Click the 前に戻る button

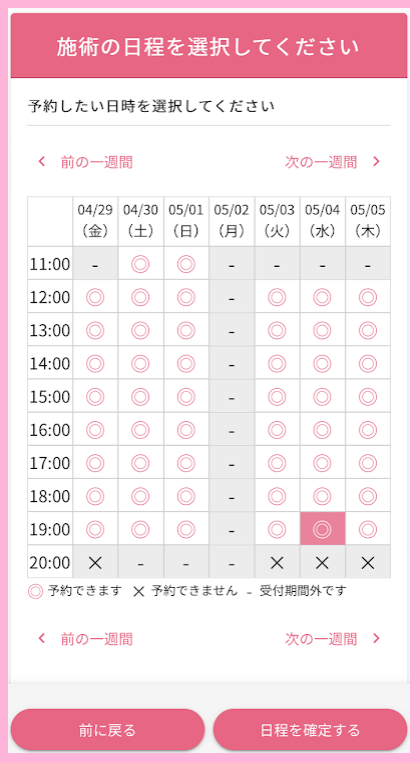pos(108,730)
